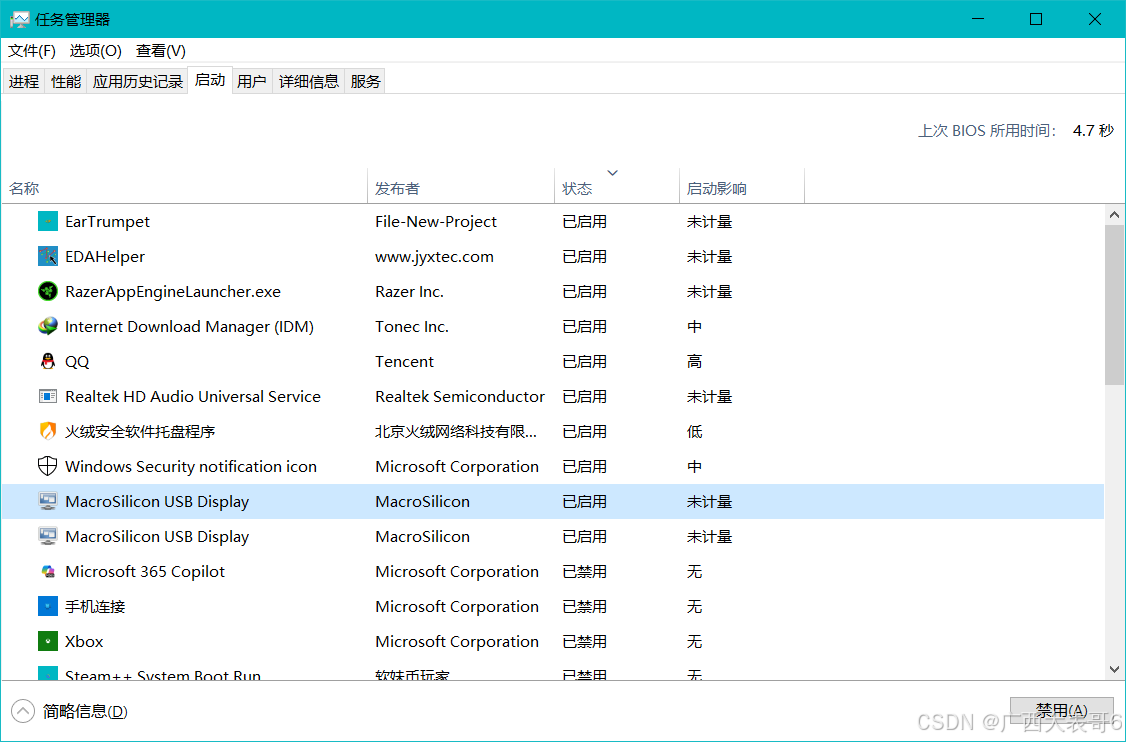Click publisher File-New-Project

coord(435,222)
